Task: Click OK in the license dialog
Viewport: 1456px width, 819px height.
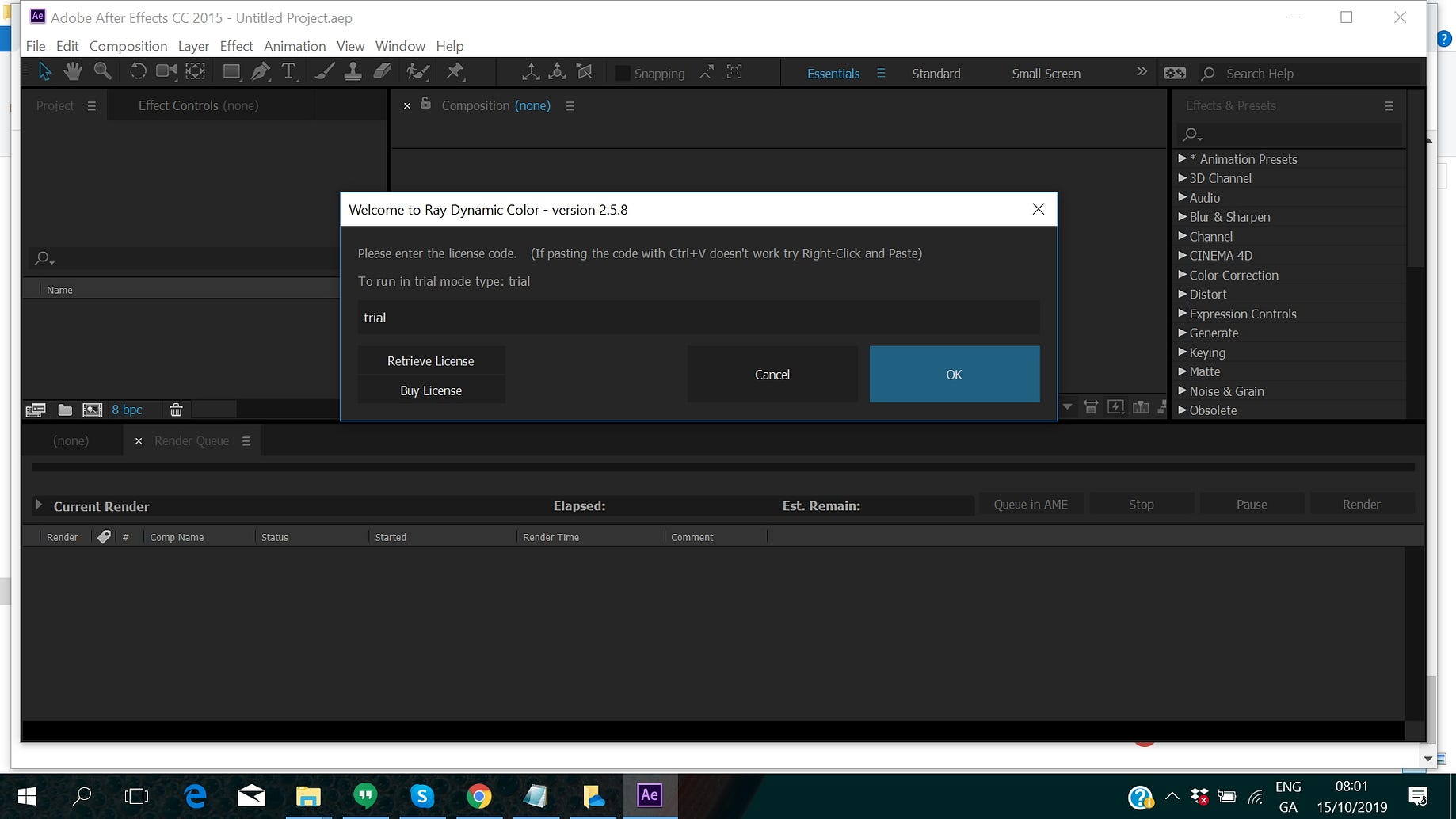Action: point(955,374)
